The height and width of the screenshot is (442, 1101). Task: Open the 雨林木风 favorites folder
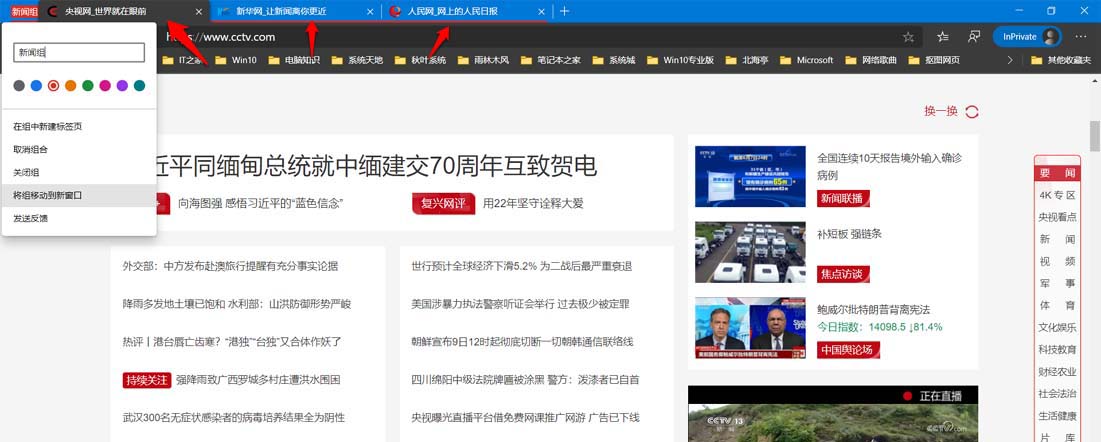482,60
